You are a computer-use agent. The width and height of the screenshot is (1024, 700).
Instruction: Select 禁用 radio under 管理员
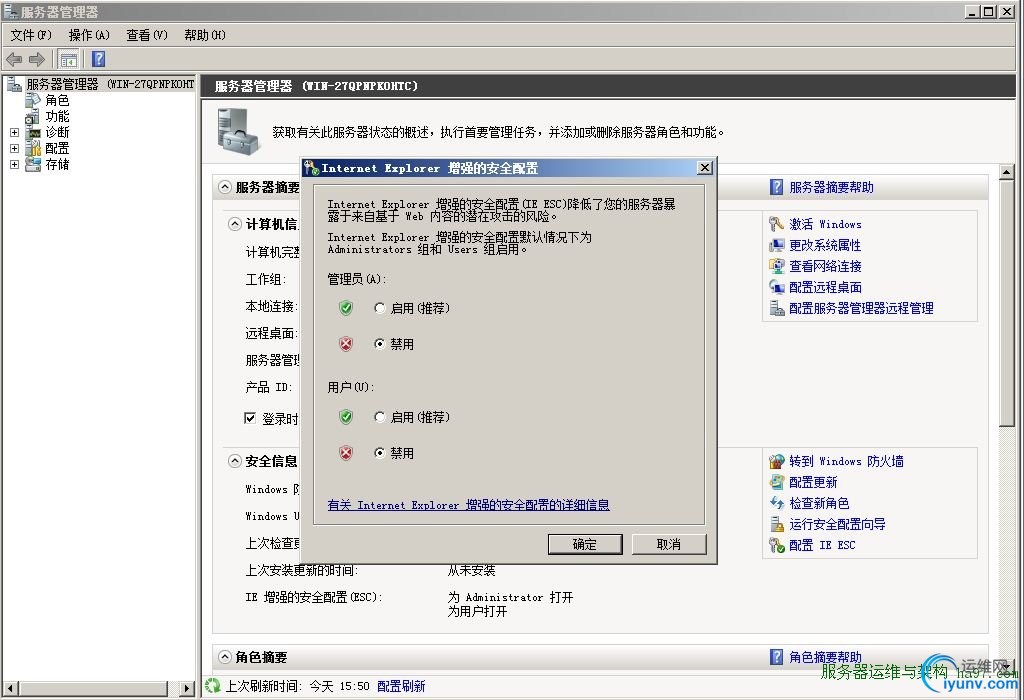tap(379, 343)
